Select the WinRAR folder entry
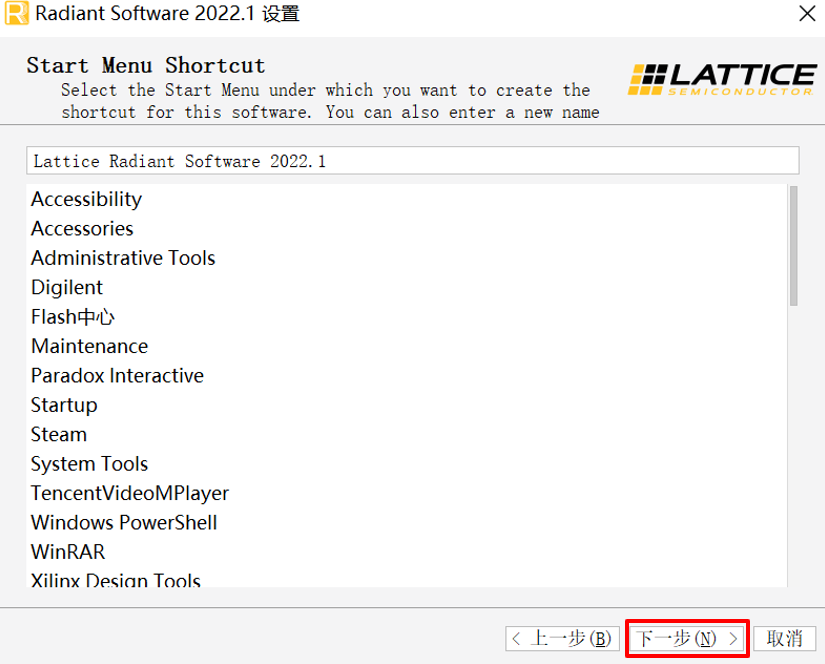Screen dimensions: 825x664 click(68, 552)
